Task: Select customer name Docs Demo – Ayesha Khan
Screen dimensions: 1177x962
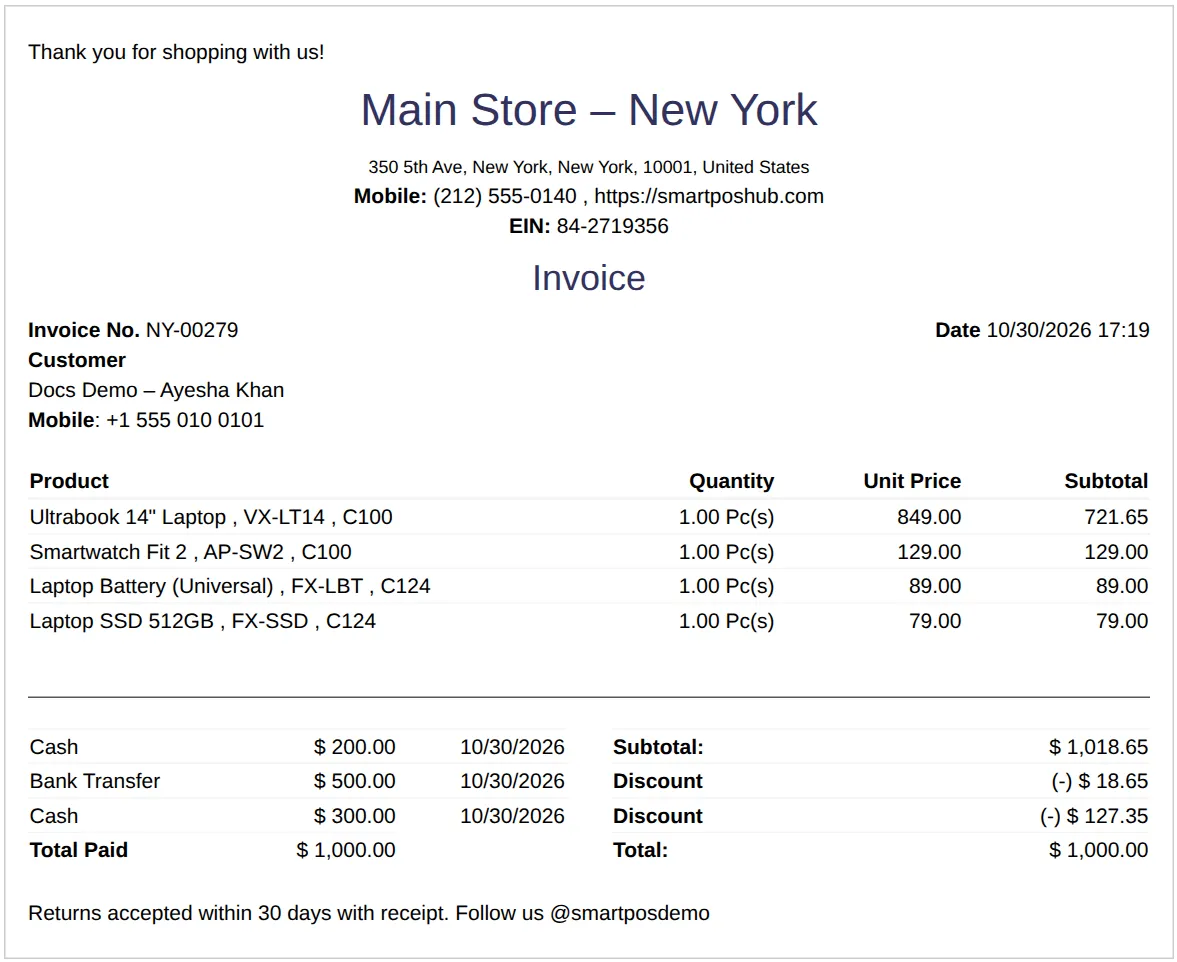Action: tap(156, 390)
